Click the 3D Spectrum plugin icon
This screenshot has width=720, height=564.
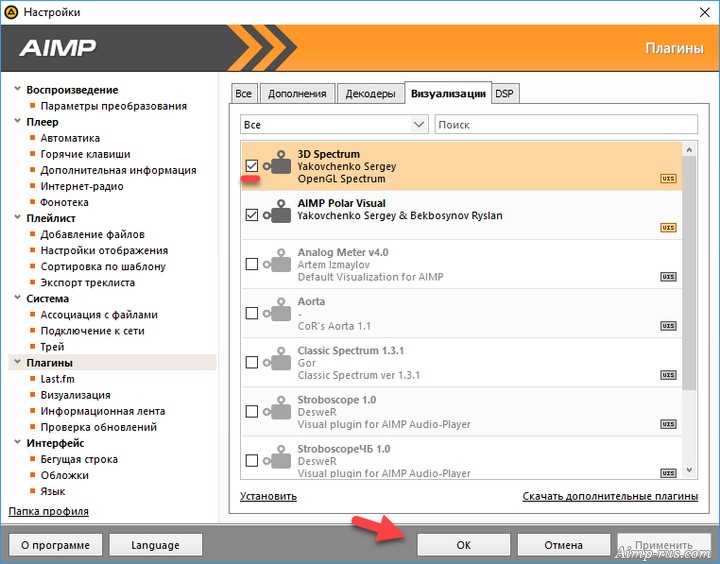(277, 166)
